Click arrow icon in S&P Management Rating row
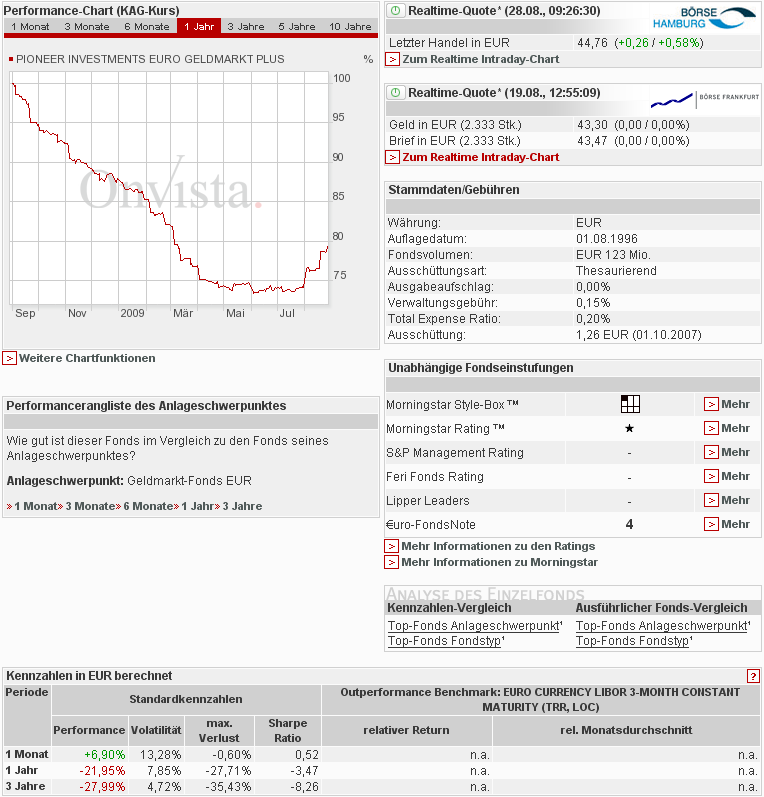 coord(711,452)
